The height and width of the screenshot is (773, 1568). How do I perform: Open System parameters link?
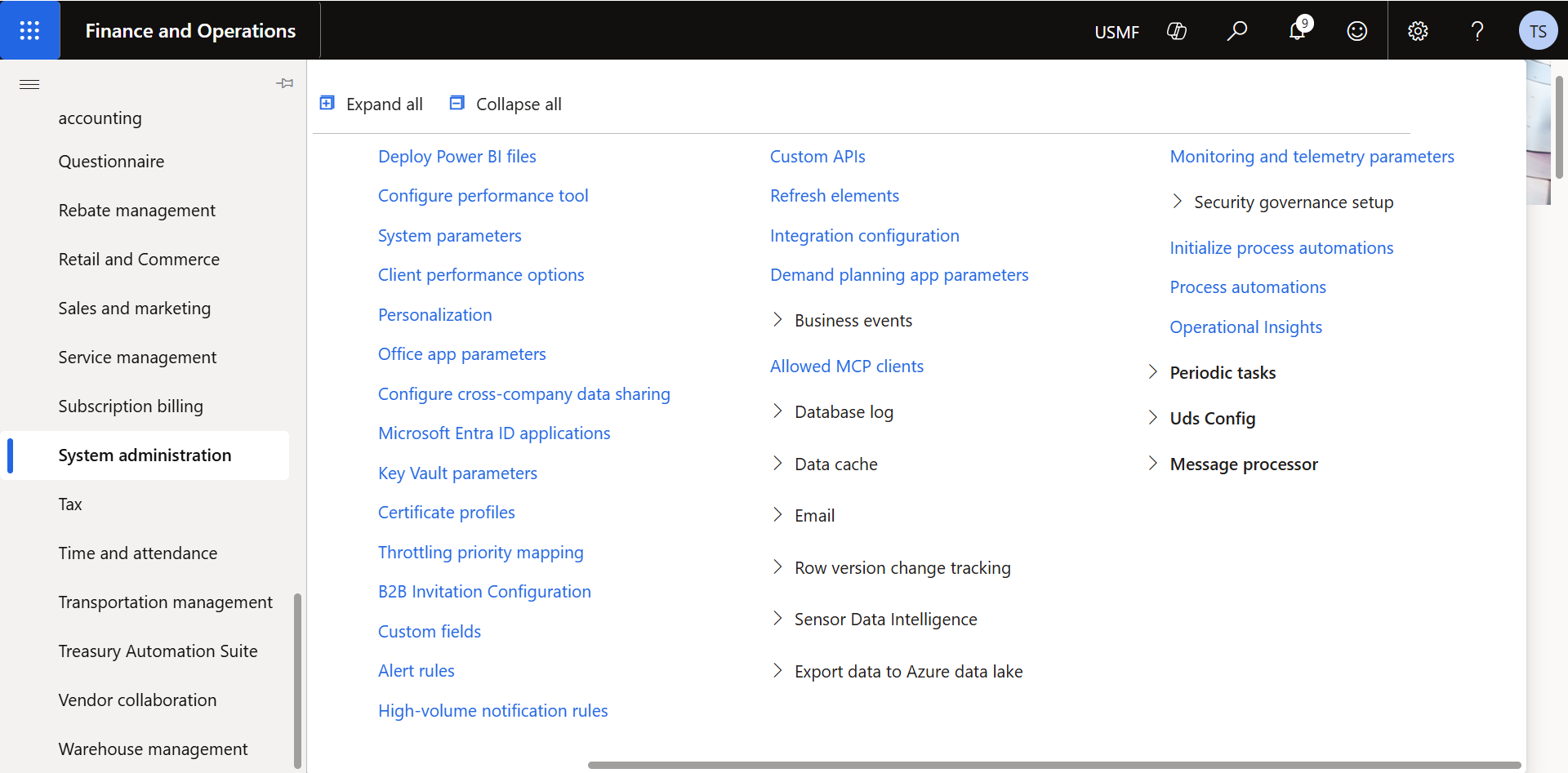coord(449,236)
